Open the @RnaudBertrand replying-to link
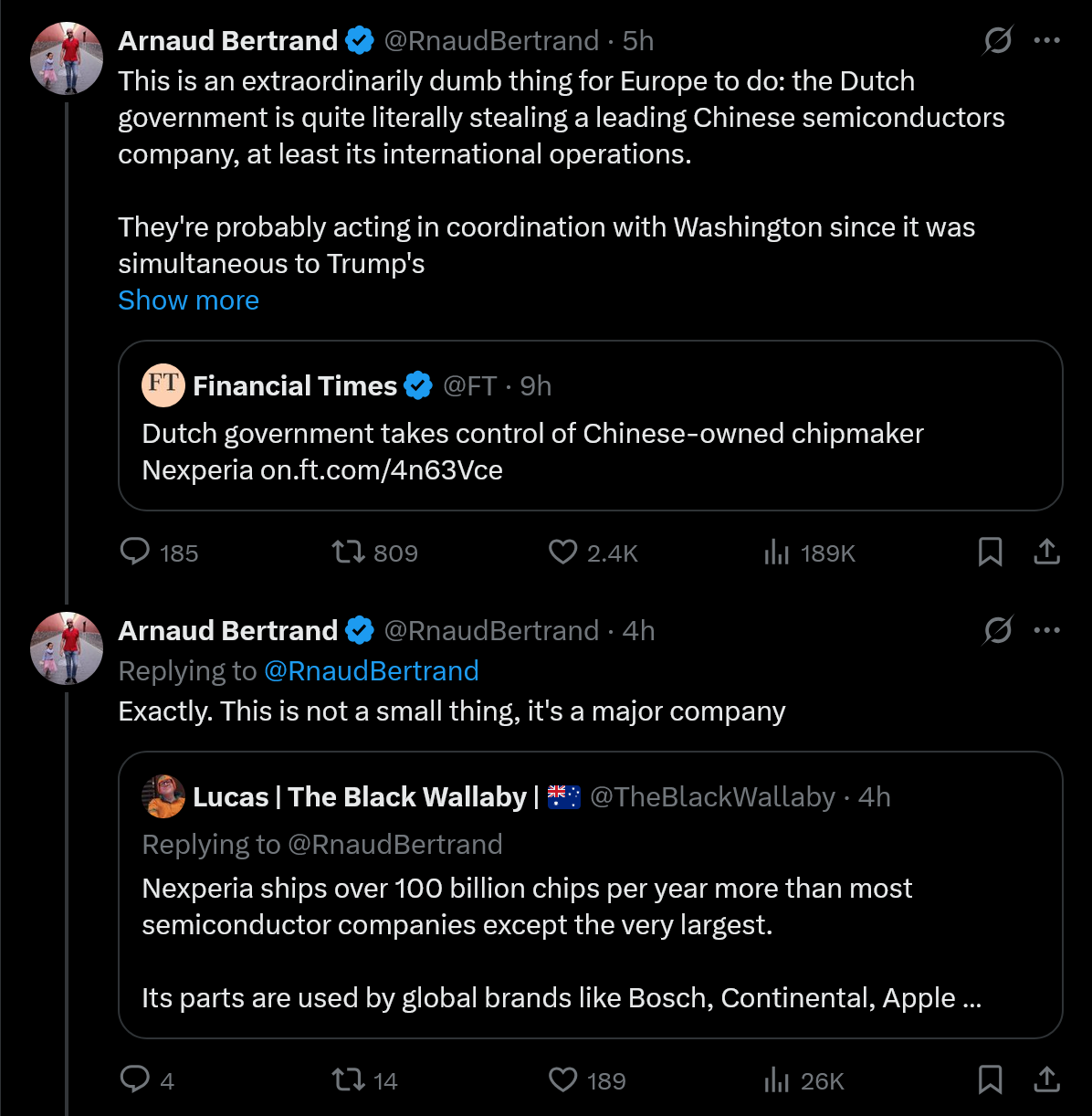 (371, 671)
